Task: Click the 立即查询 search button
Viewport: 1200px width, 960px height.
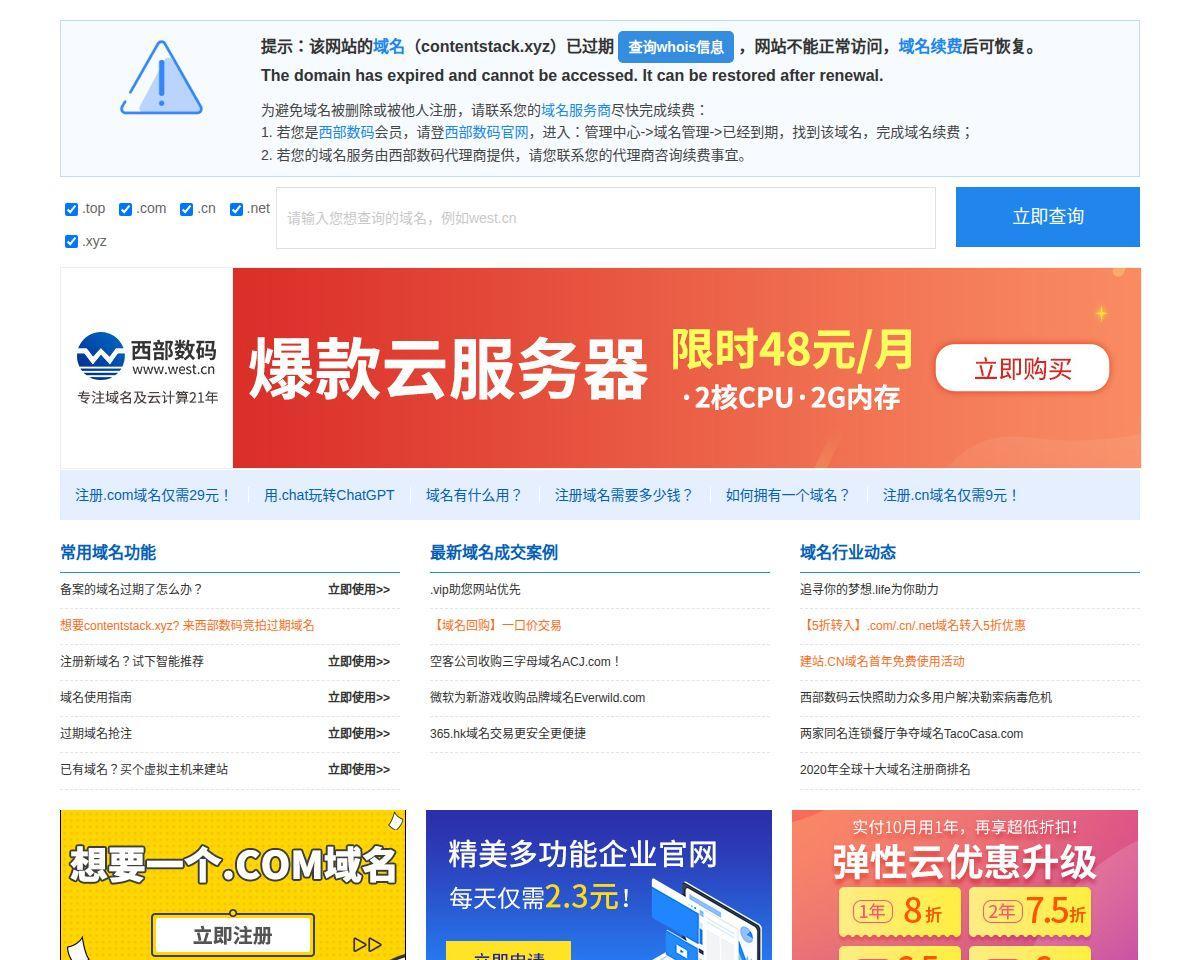Action: [x=1048, y=216]
